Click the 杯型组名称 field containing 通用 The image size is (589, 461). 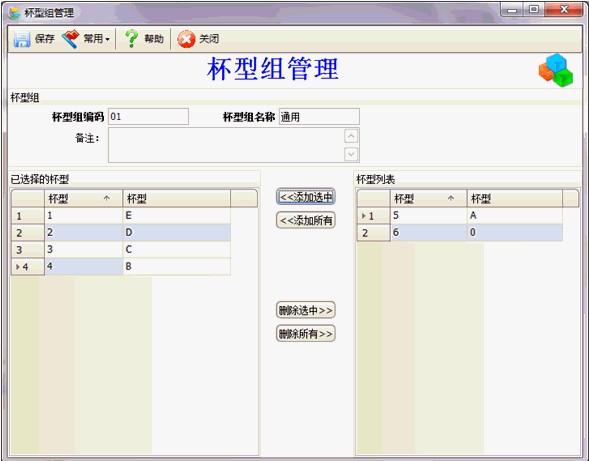tap(319, 117)
